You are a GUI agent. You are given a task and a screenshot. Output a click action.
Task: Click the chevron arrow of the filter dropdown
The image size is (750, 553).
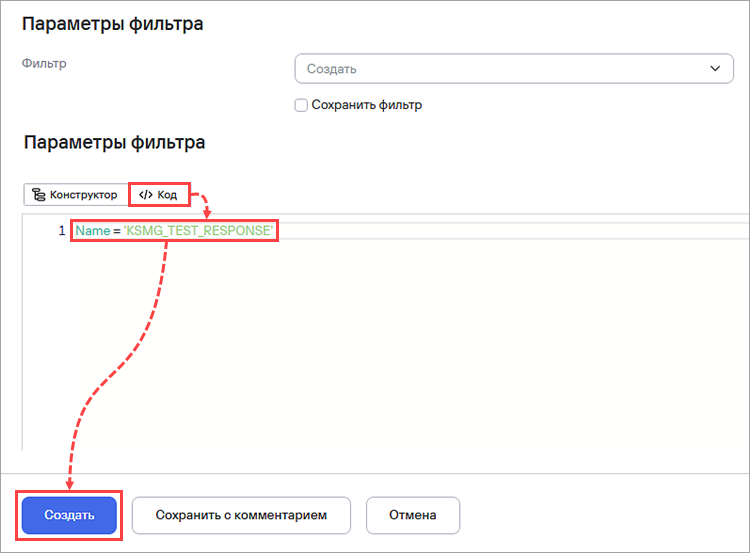click(715, 69)
